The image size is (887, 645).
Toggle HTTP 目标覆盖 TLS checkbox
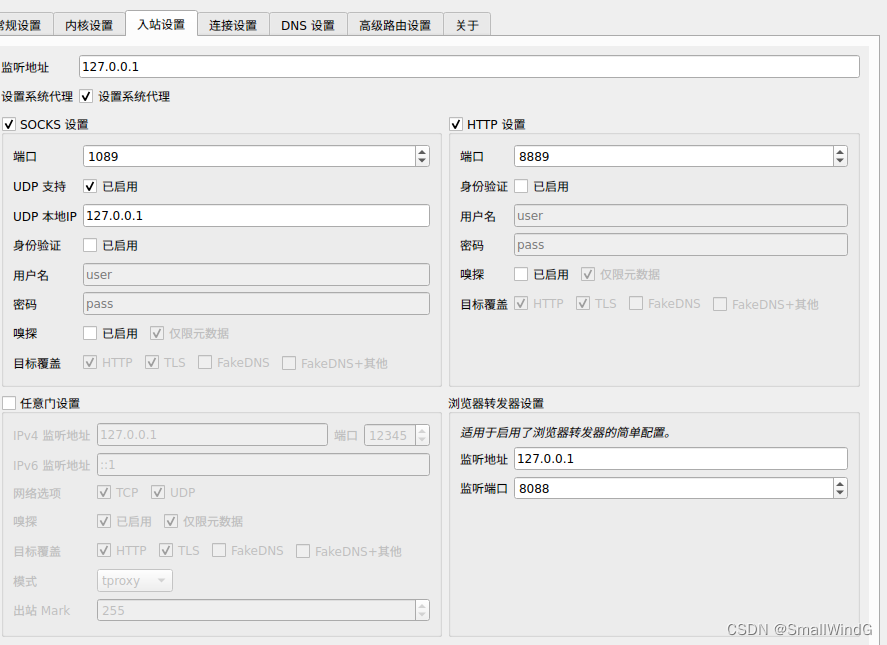(x=583, y=304)
